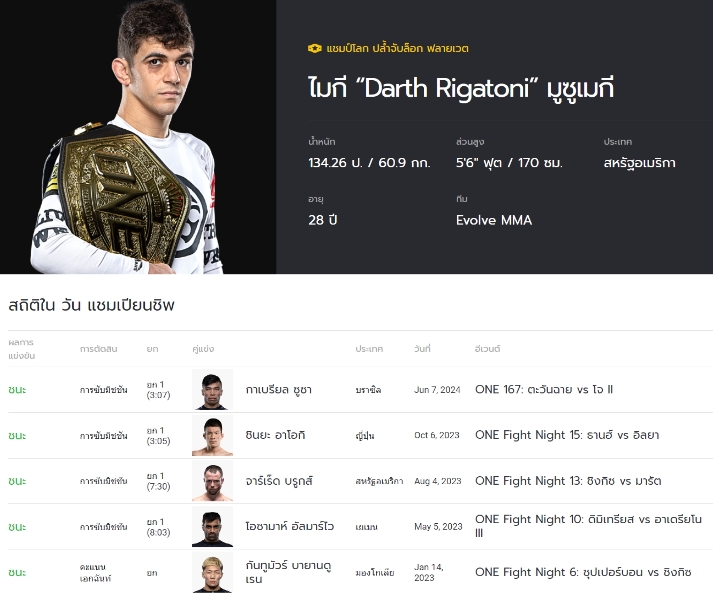Screen dimensions: 713x594
Task: Open the blond Mongolian opponent's thumbnail
Action: pos(212,573)
